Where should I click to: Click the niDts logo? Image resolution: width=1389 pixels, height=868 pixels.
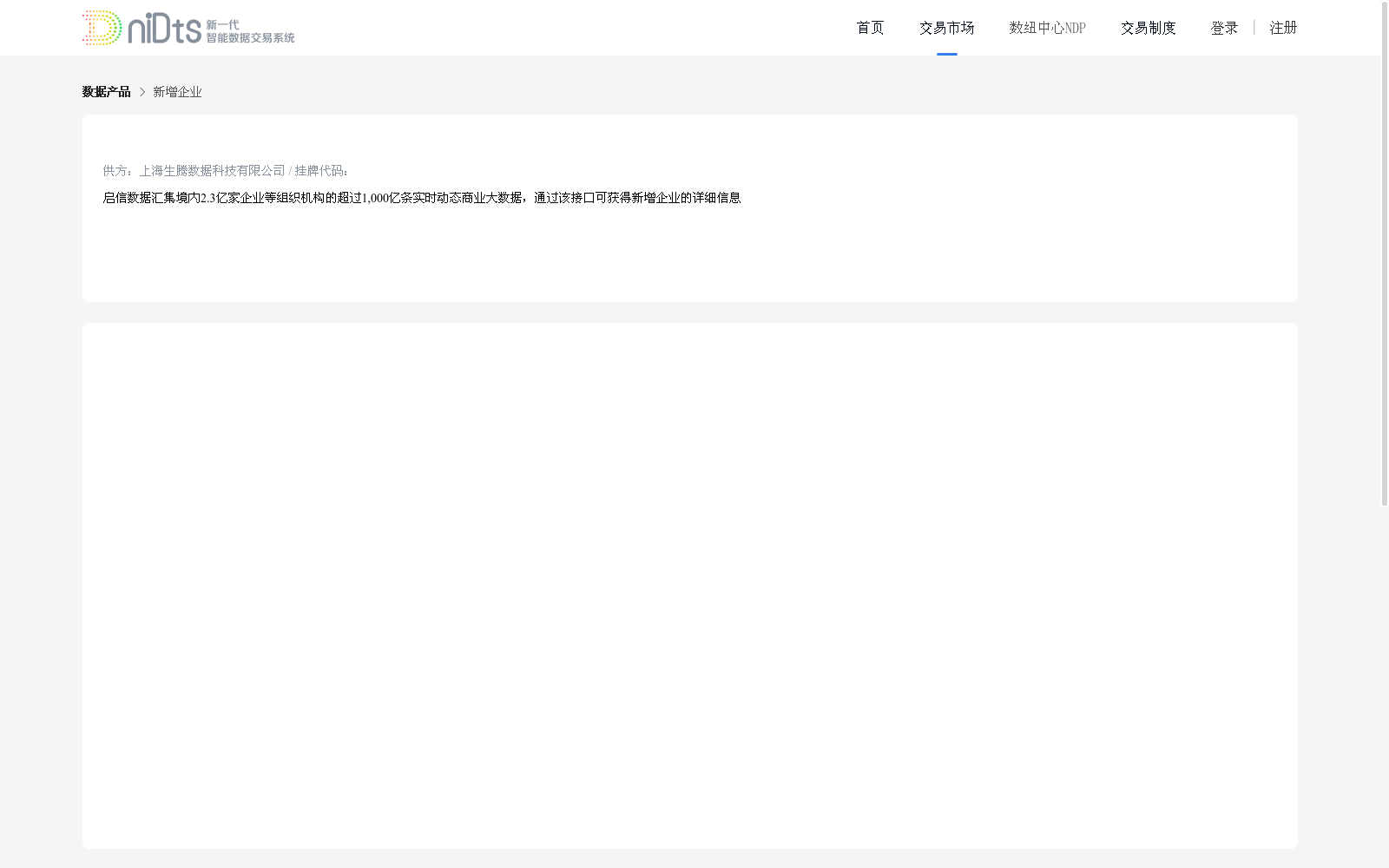pyautogui.click(x=188, y=28)
